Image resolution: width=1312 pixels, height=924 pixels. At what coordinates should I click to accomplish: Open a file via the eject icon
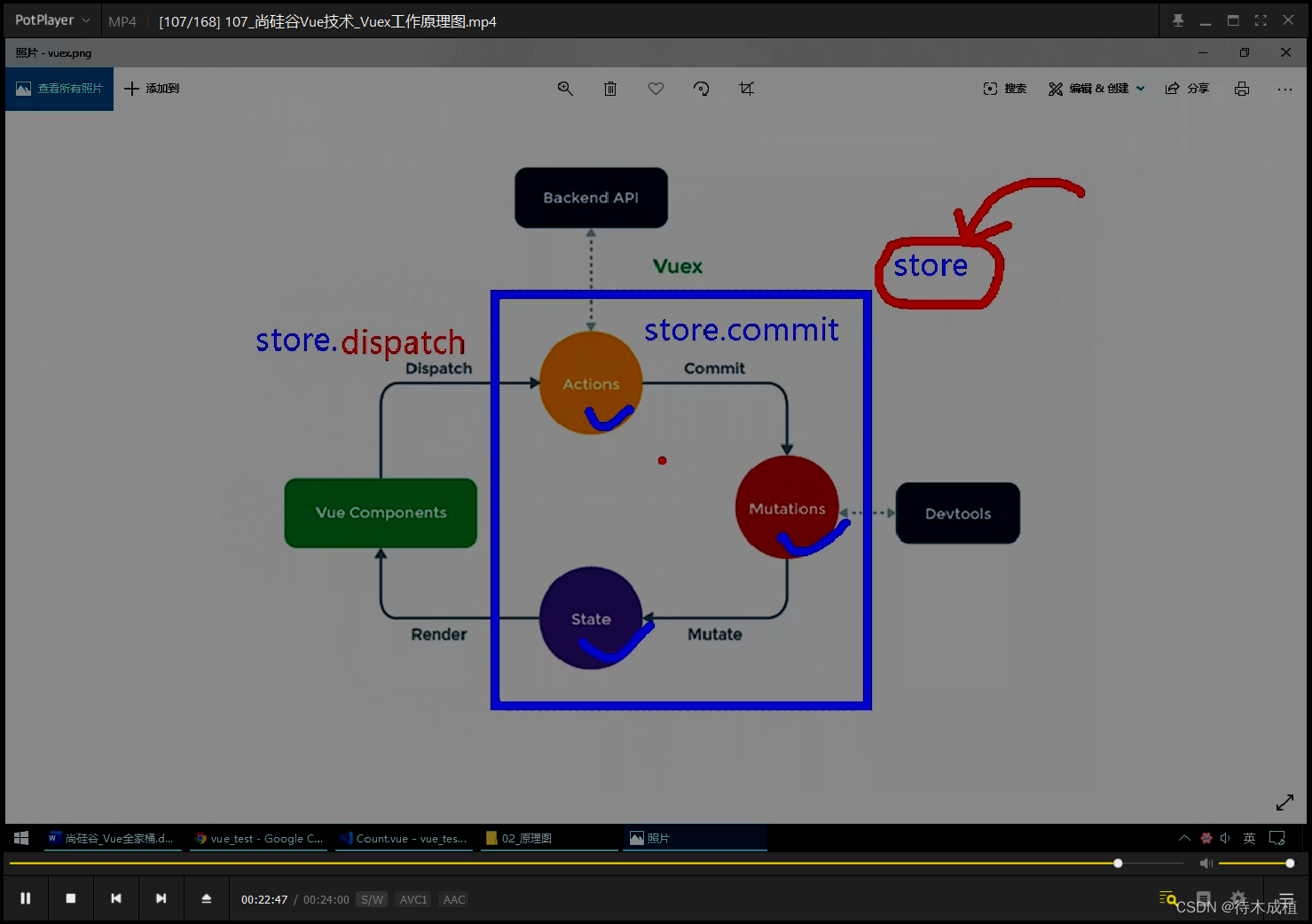click(x=207, y=898)
